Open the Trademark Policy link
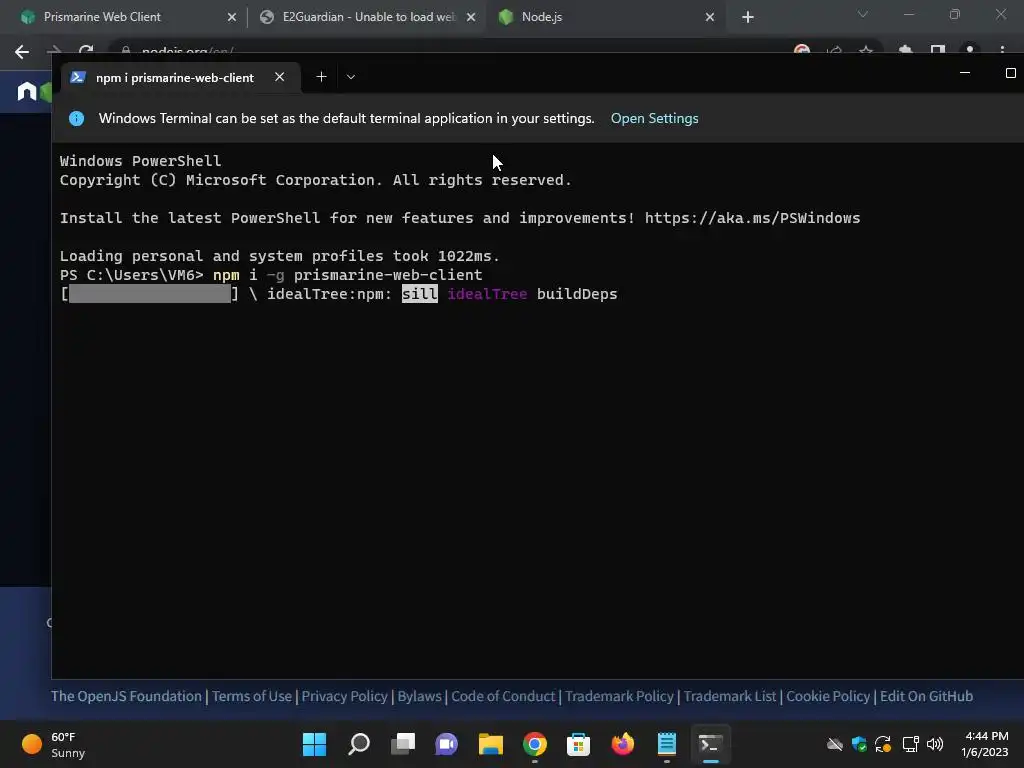Screen dimensions: 1024x768 [x=619, y=696]
